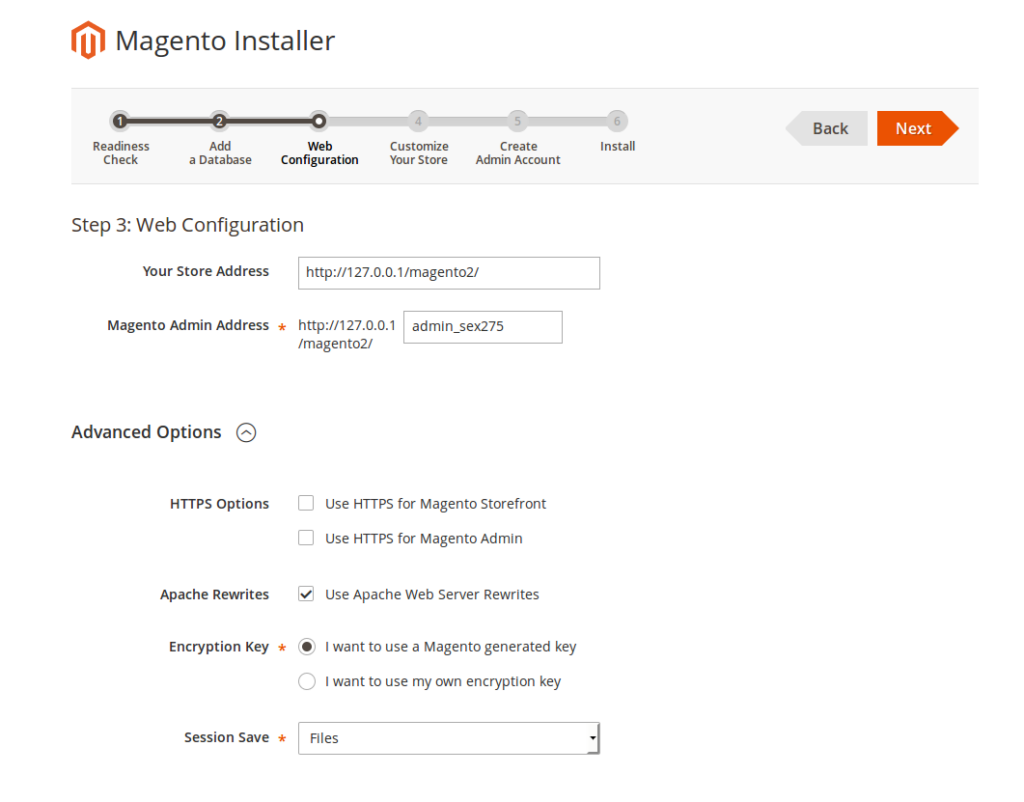Click the Back button
The height and width of the screenshot is (802, 1024).
pos(827,128)
